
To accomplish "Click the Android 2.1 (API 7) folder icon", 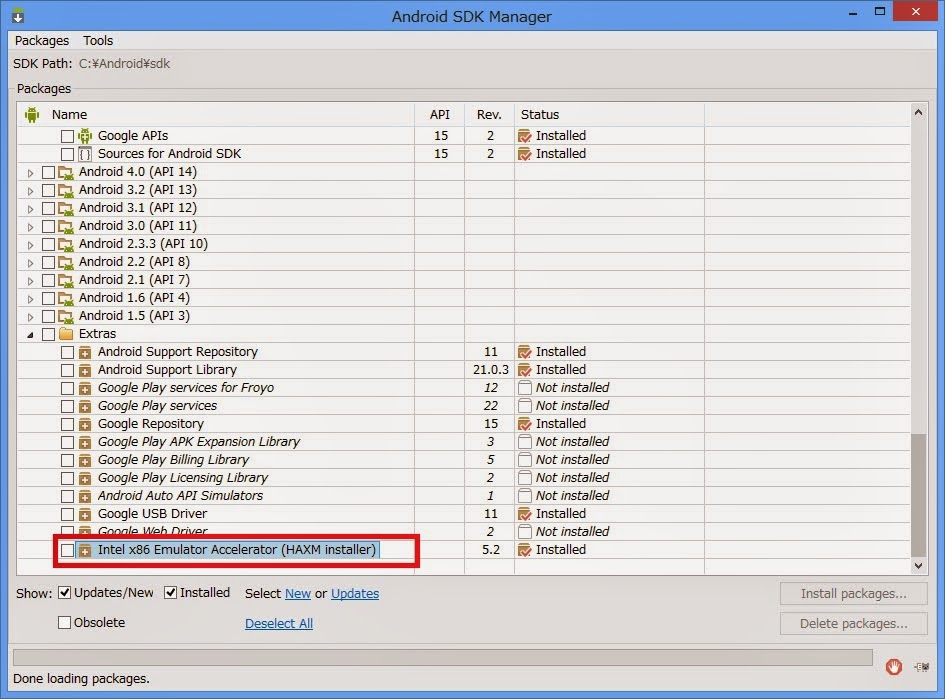I will click(x=66, y=281).
